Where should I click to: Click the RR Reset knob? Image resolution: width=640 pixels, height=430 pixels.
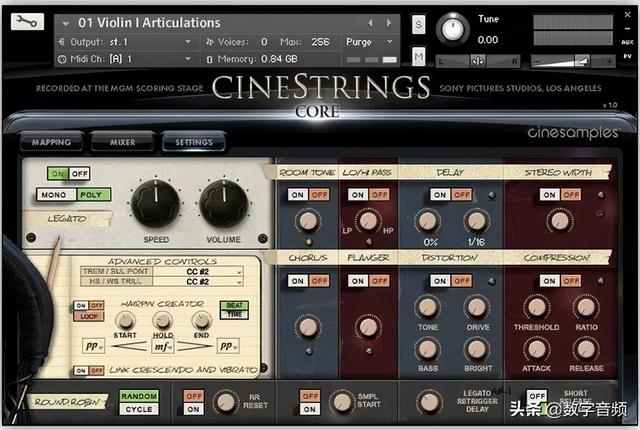pos(226,403)
